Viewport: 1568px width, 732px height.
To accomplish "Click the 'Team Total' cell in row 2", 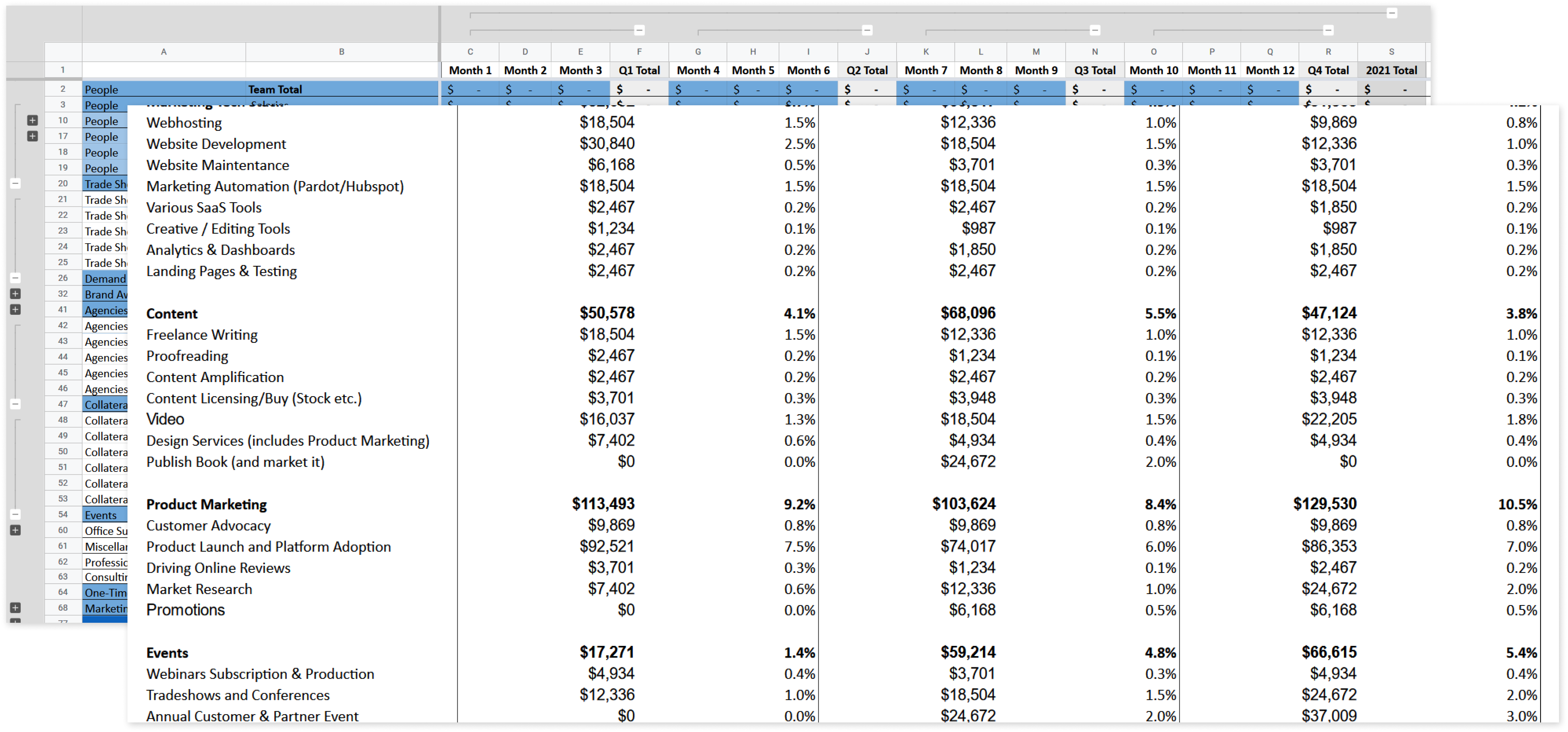I will coord(341,89).
